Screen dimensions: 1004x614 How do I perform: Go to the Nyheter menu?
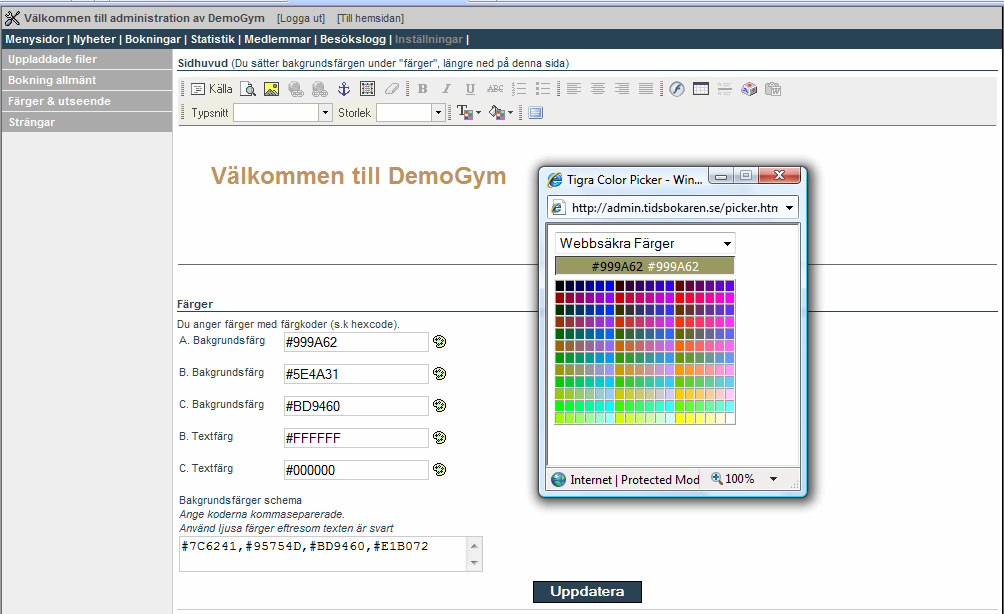94,39
